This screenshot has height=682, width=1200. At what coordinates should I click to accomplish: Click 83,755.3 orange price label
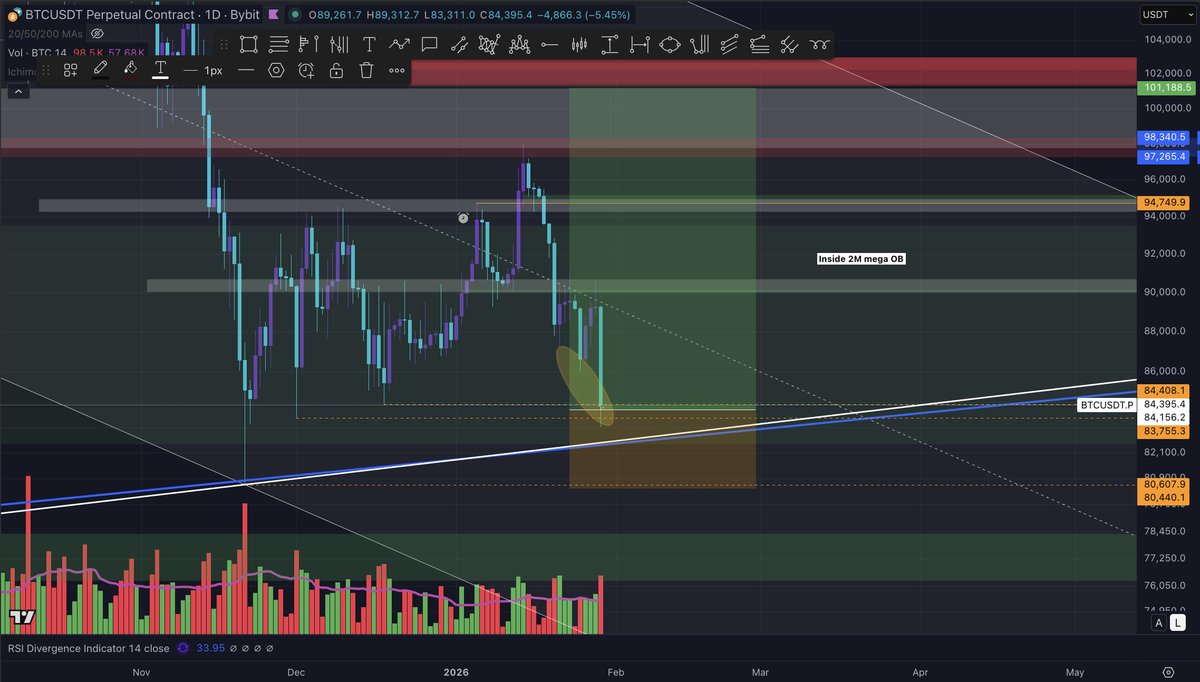[x=1164, y=431]
